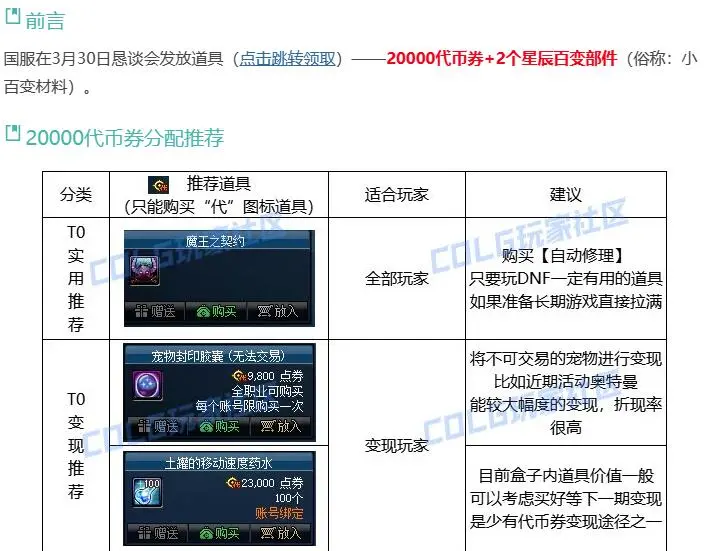
Task: Click the 土罐的移动速度药水 title
Action: tap(218, 463)
